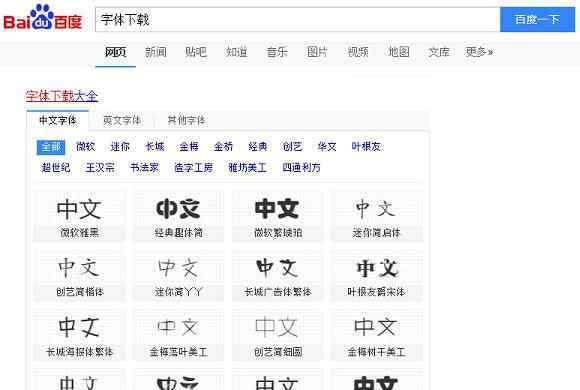580x390 pixels.
Task: Go to the 文库 tab
Action: point(439,52)
